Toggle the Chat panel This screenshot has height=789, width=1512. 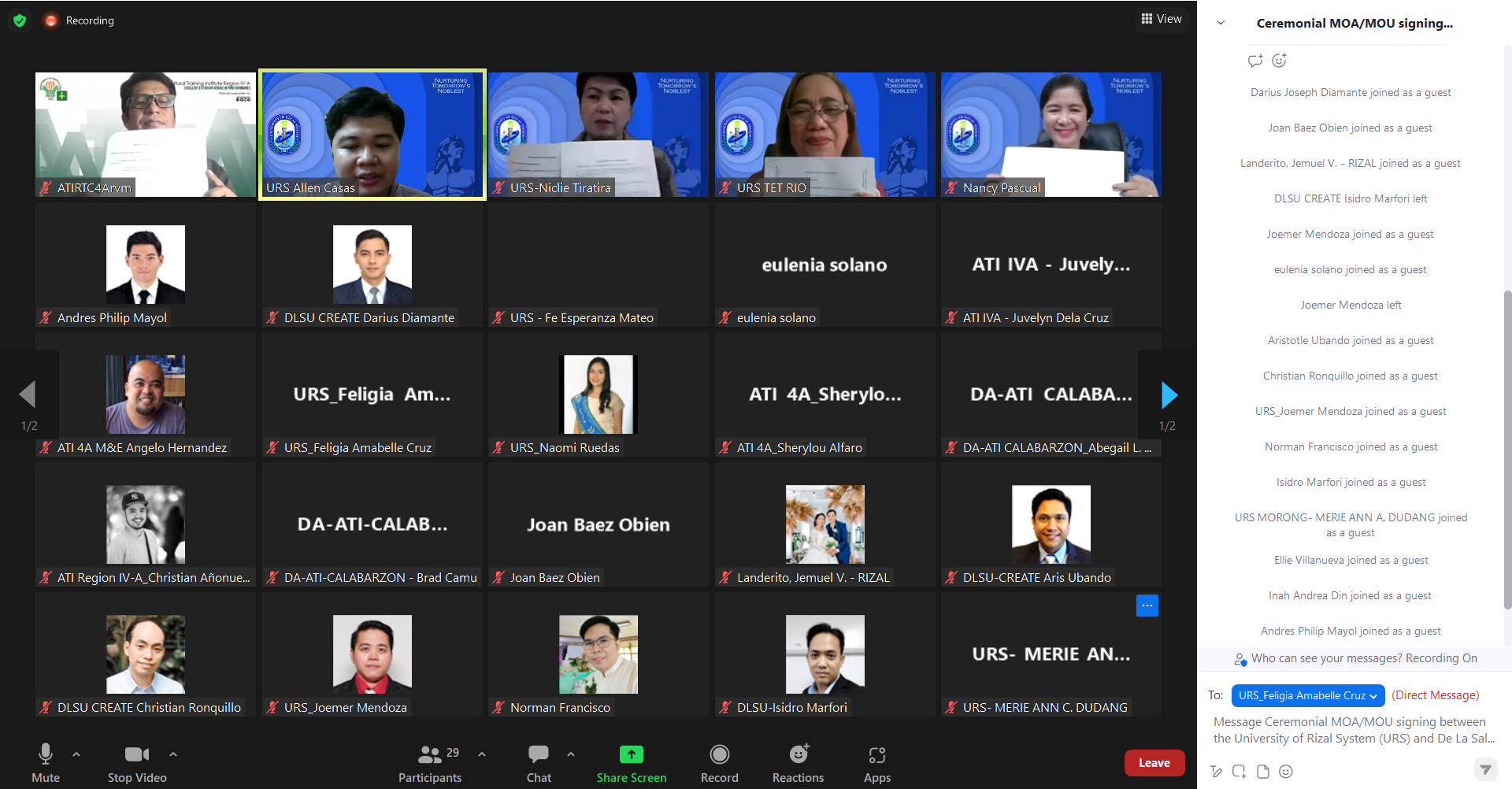539,763
